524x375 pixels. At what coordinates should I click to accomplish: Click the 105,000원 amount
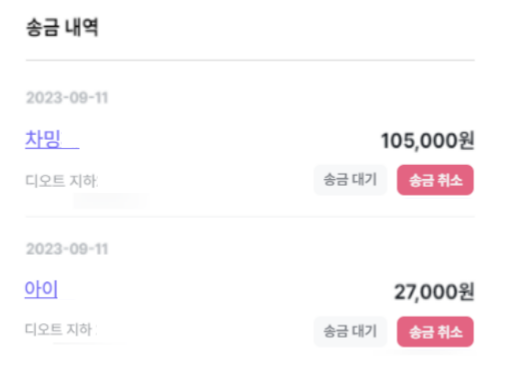tap(427, 141)
